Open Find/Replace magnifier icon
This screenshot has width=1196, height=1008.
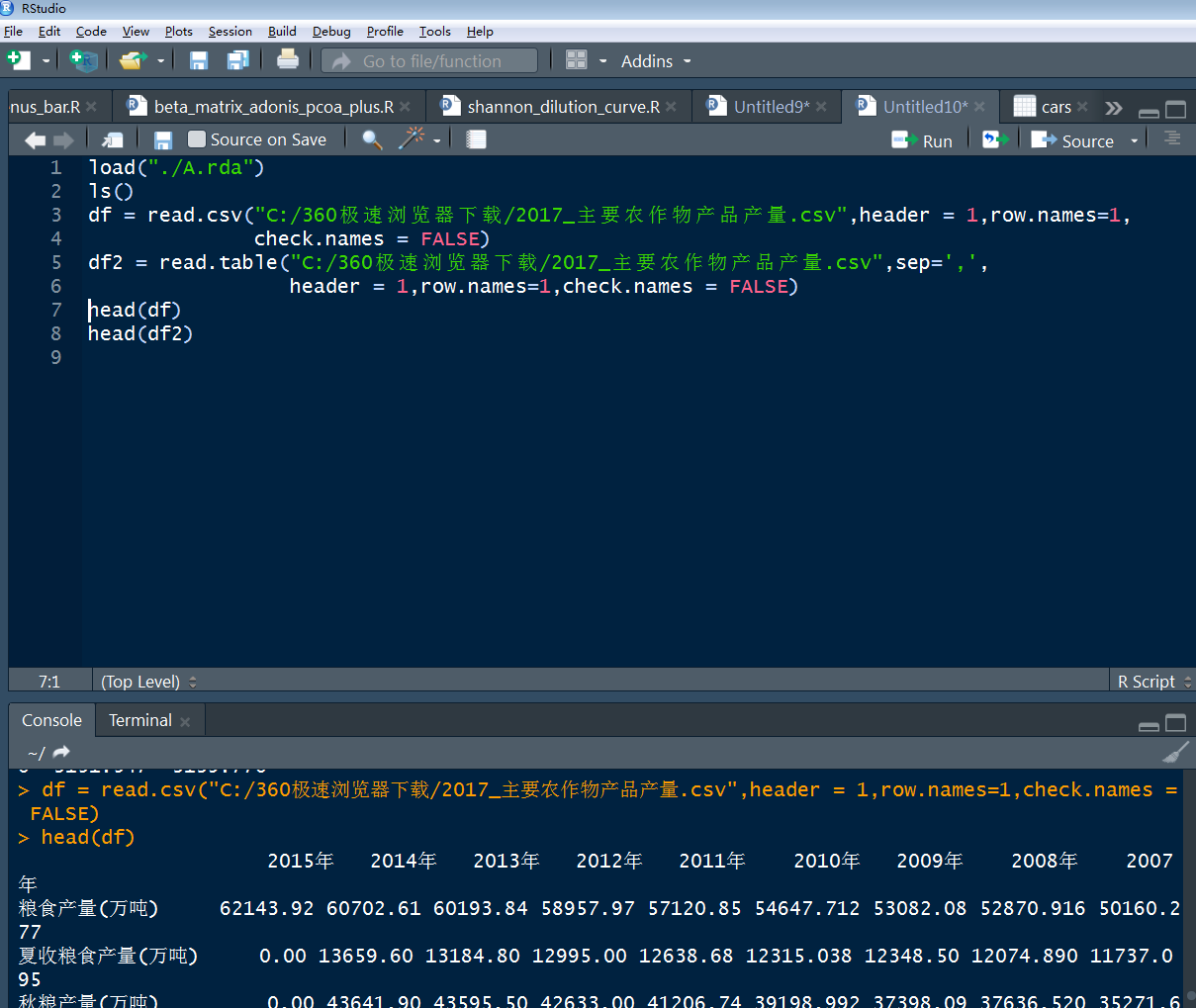pyautogui.click(x=372, y=139)
